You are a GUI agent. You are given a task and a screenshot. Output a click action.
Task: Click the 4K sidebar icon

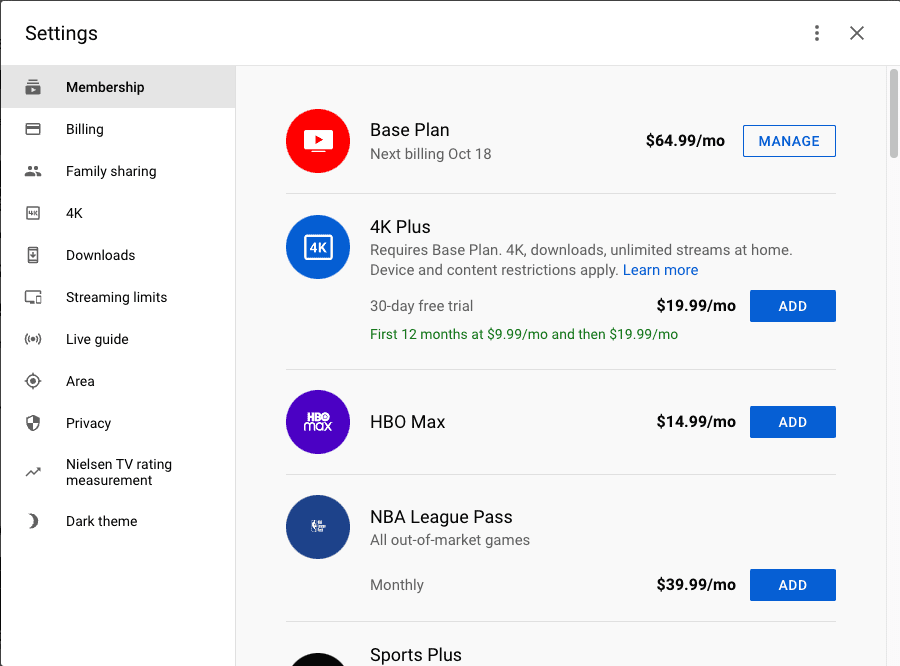point(33,213)
